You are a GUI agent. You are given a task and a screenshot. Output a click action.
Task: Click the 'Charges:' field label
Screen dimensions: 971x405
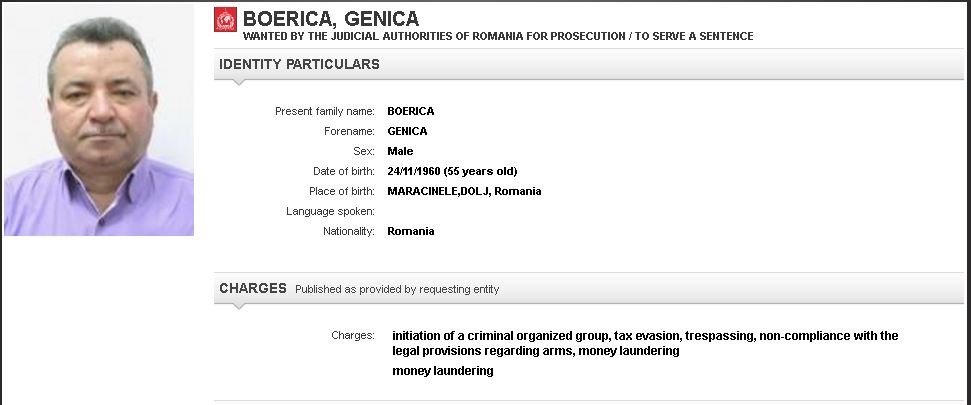[353, 335]
